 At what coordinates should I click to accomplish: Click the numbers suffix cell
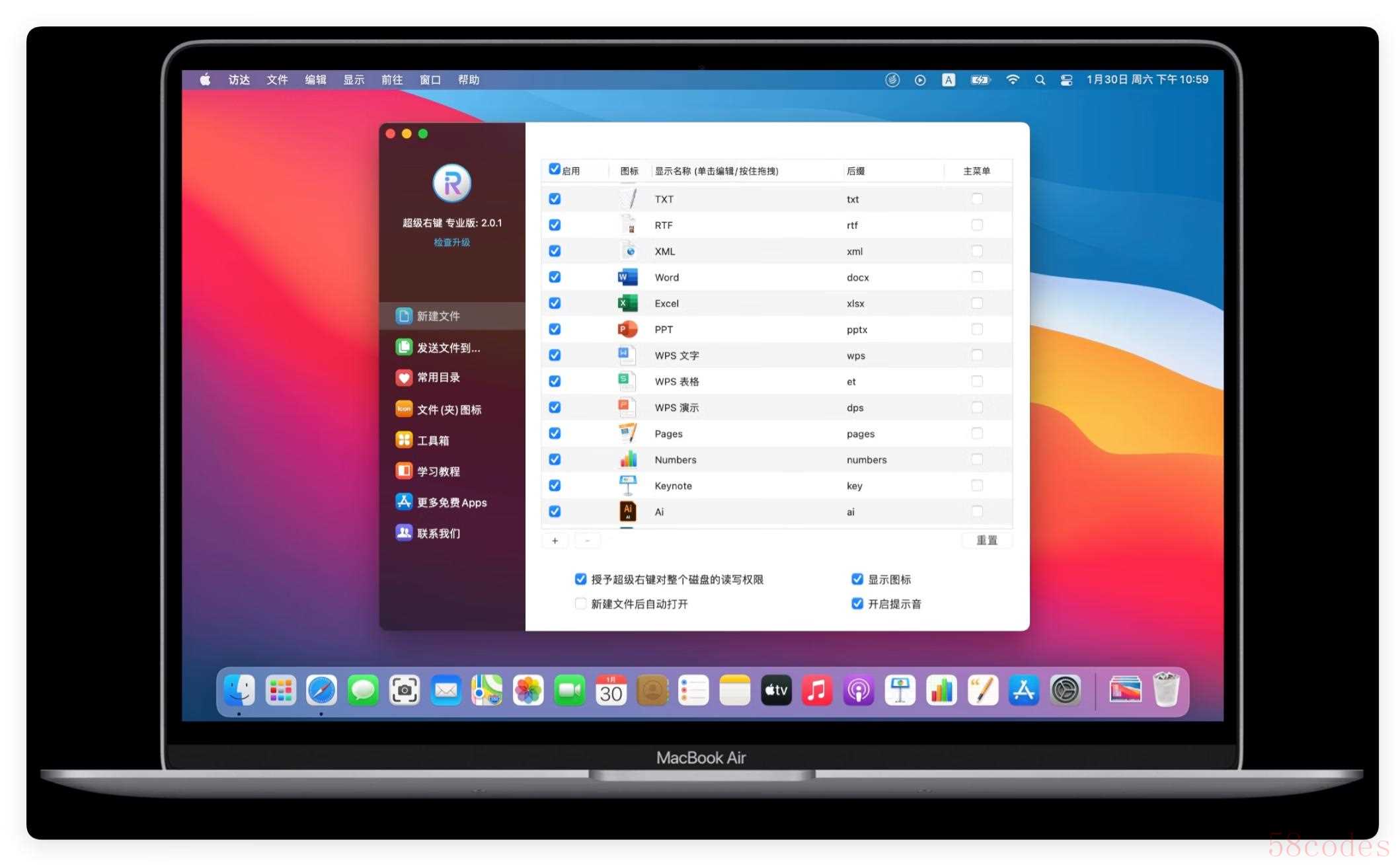(867, 459)
